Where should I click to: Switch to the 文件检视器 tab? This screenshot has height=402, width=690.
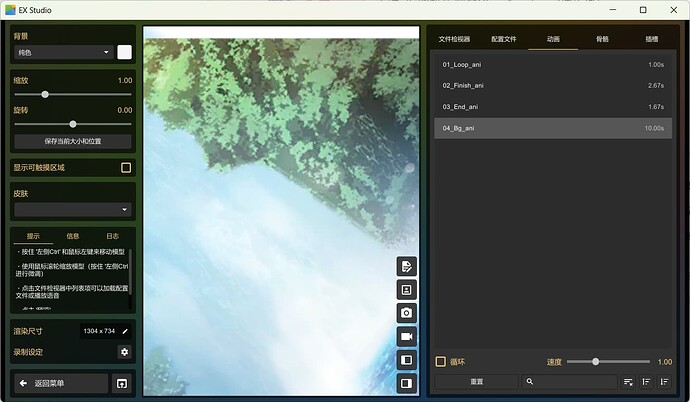point(454,39)
